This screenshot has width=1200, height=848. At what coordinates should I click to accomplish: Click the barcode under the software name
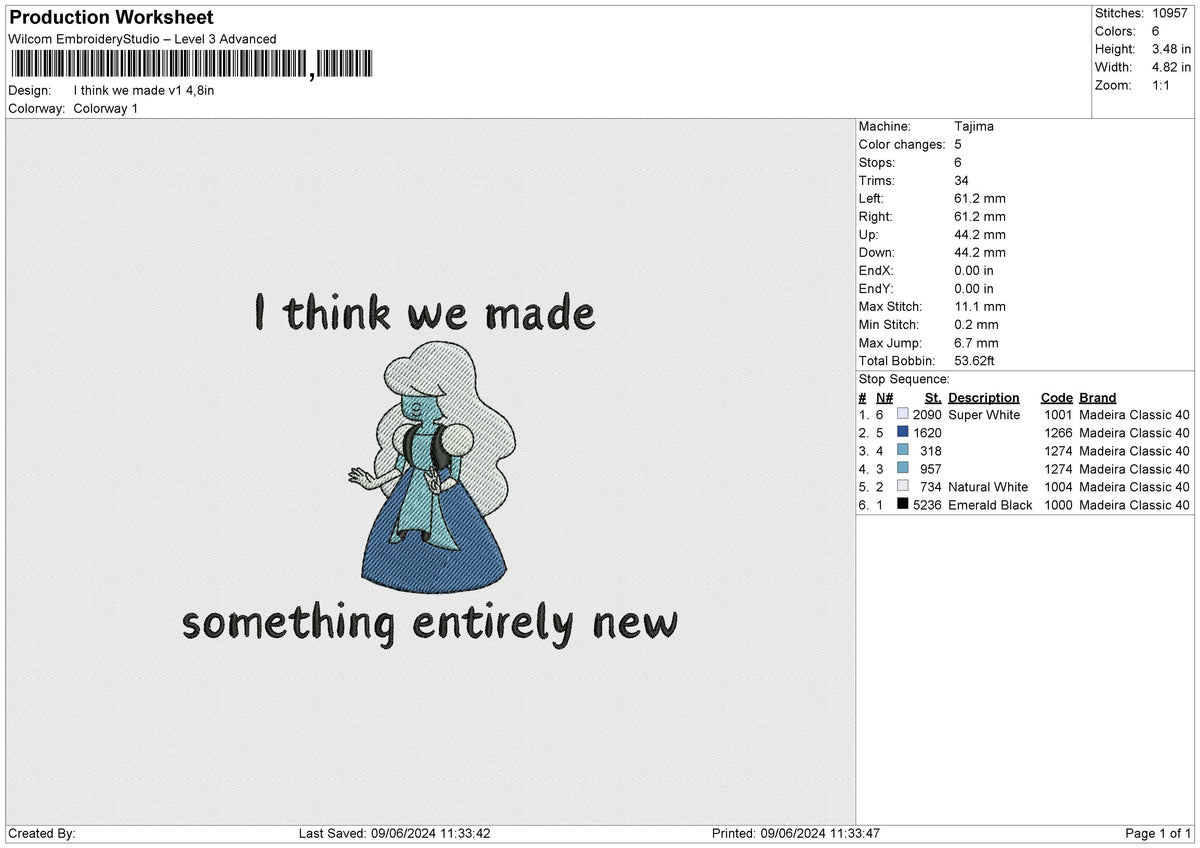pyautogui.click(x=191, y=66)
